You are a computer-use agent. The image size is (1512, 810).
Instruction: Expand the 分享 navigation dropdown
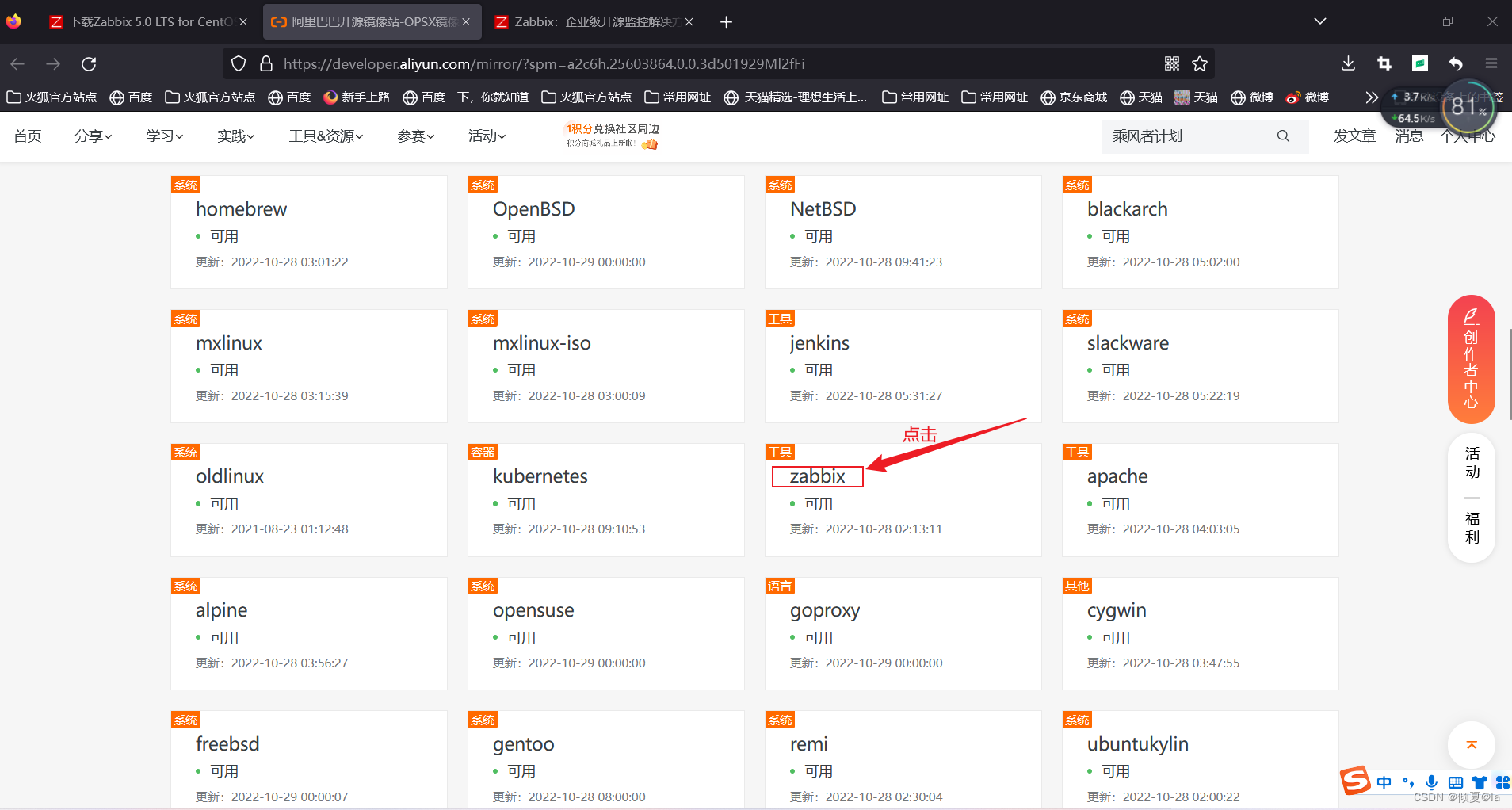[x=94, y=136]
